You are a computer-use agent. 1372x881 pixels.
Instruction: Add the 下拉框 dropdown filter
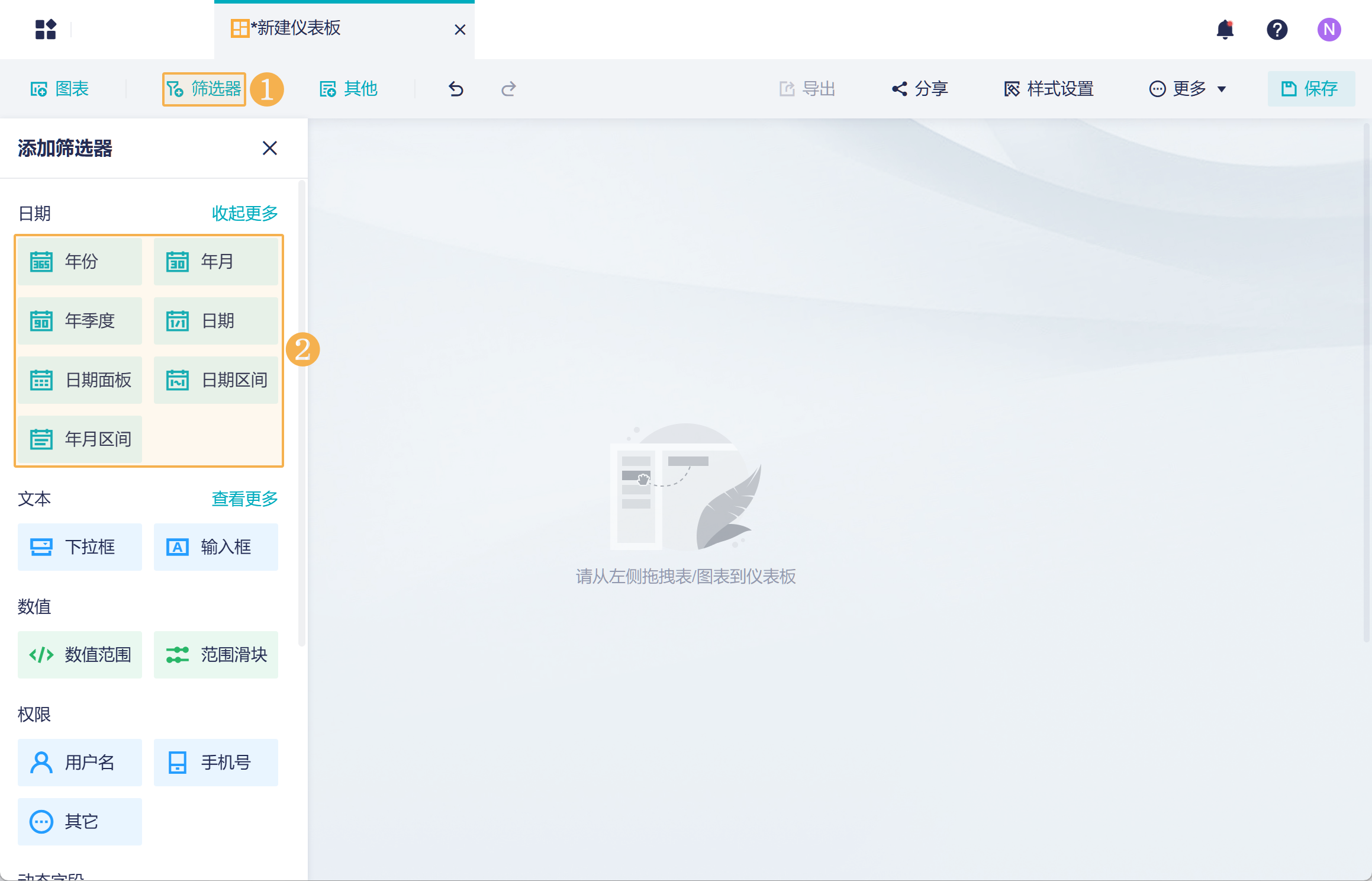point(80,546)
